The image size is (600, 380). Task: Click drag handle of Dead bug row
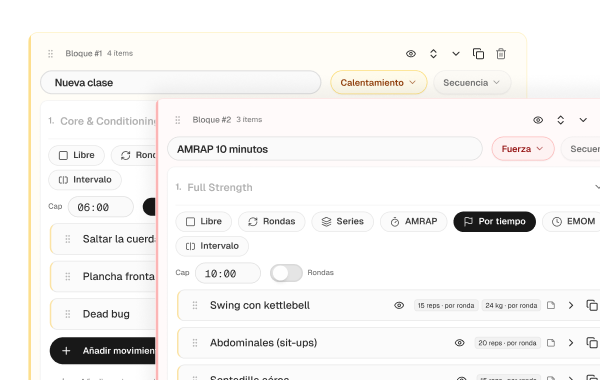68,314
